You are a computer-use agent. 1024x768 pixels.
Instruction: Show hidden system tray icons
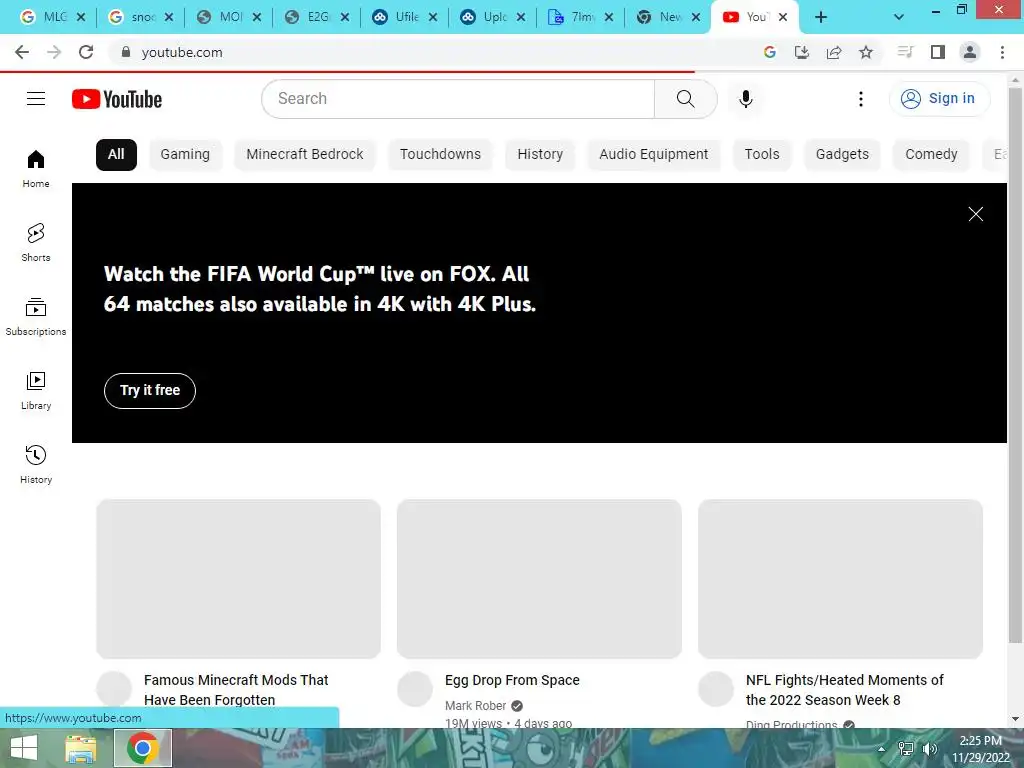tap(881, 749)
